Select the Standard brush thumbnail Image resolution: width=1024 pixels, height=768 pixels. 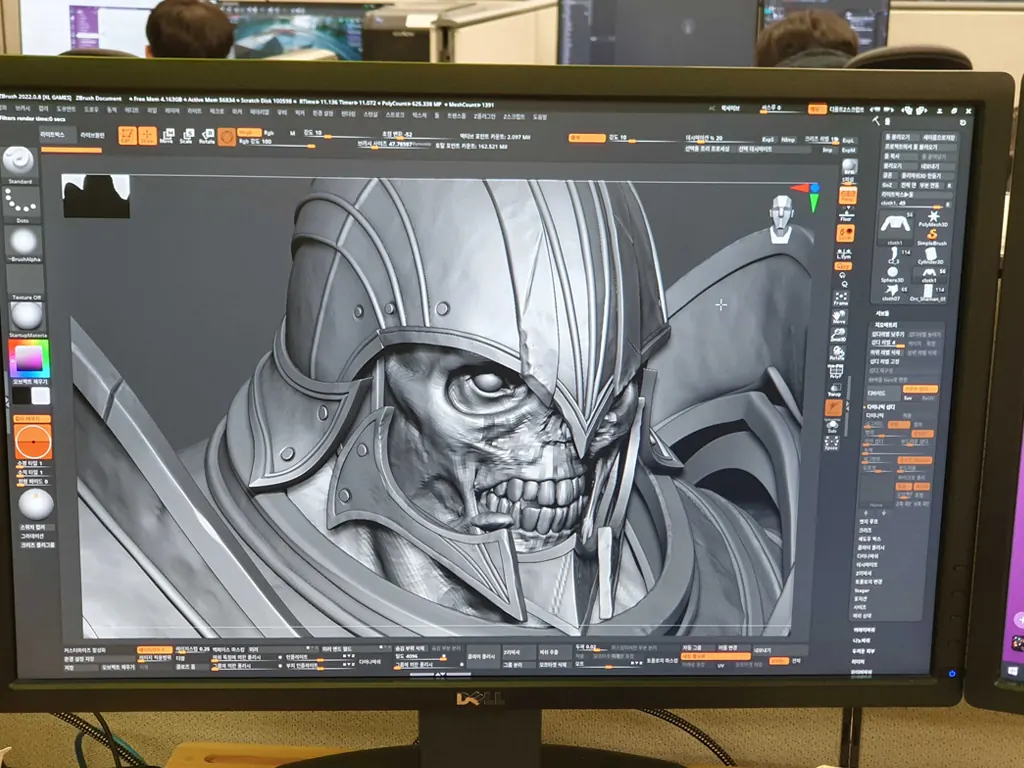click(19, 164)
